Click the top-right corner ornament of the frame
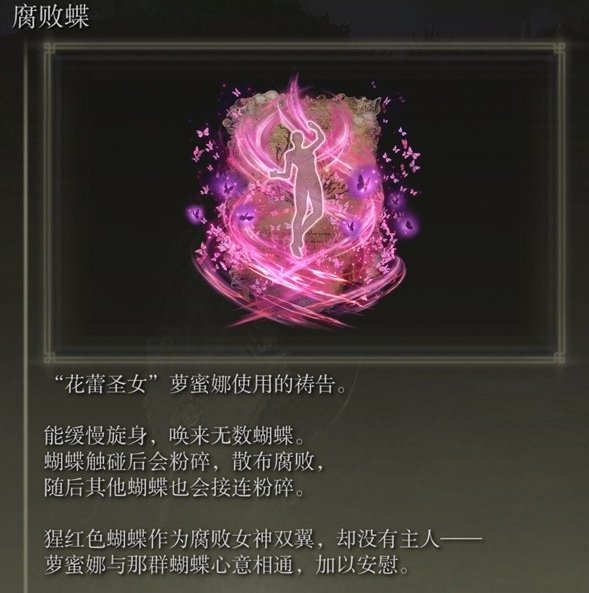Image resolution: width=589 pixels, height=593 pixels. click(x=559, y=48)
